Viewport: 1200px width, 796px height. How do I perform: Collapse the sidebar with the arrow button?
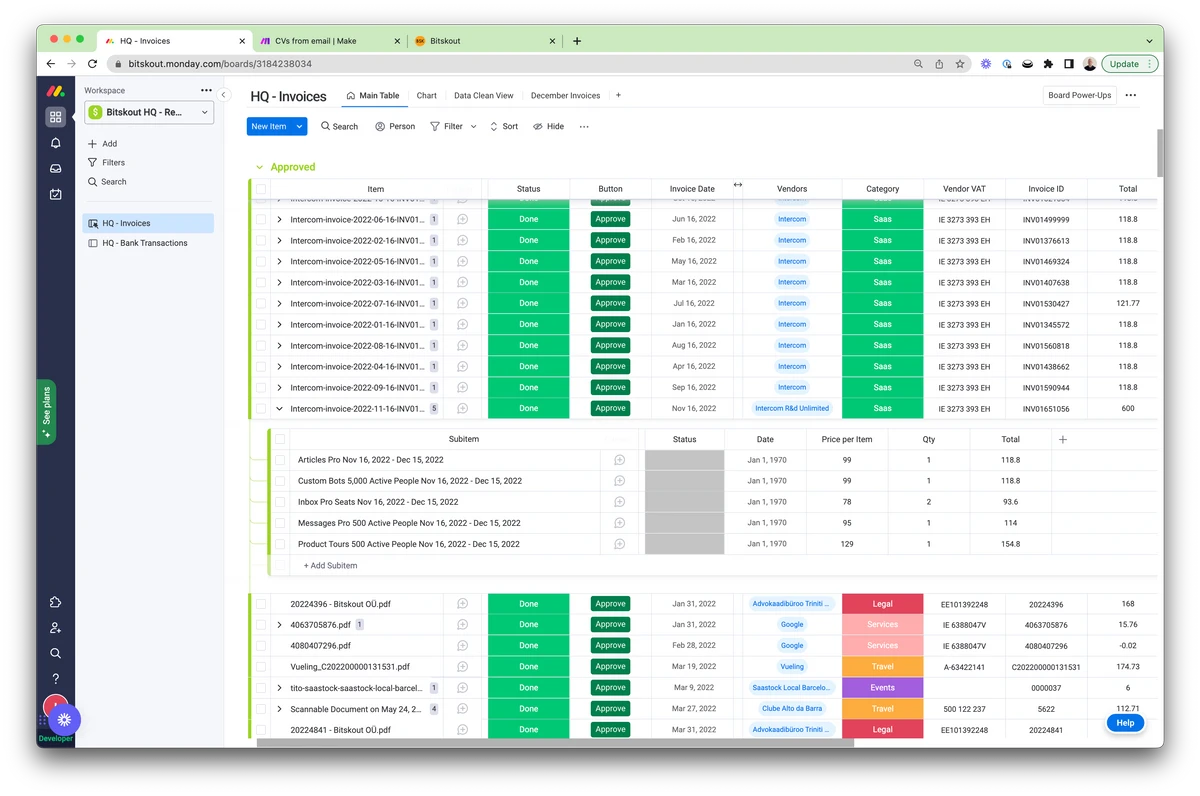point(224,95)
